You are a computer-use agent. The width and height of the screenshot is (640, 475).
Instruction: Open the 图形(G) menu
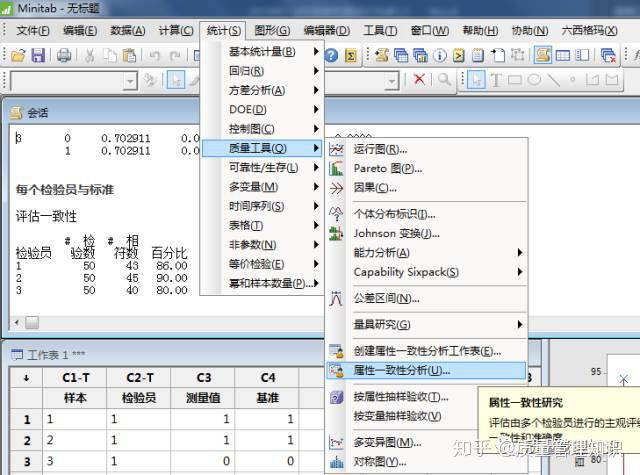click(x=272, y=31)
